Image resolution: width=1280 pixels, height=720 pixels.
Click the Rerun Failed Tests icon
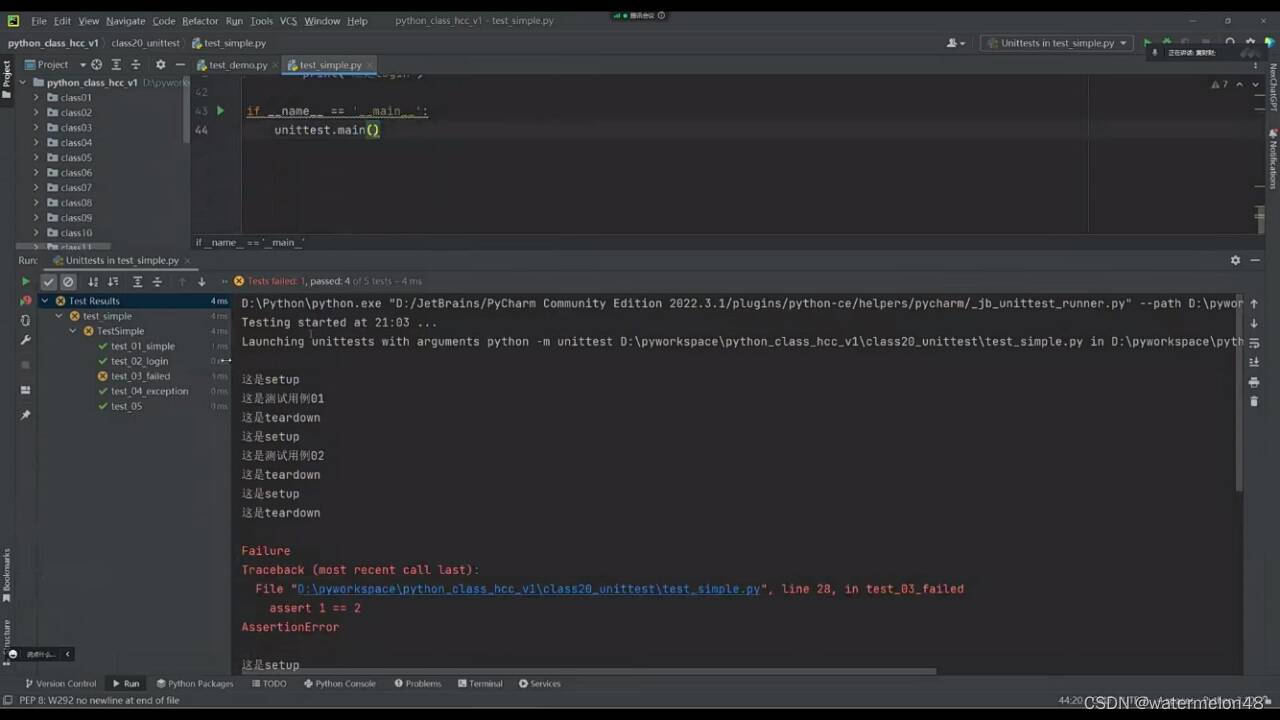tap(26, 301)
